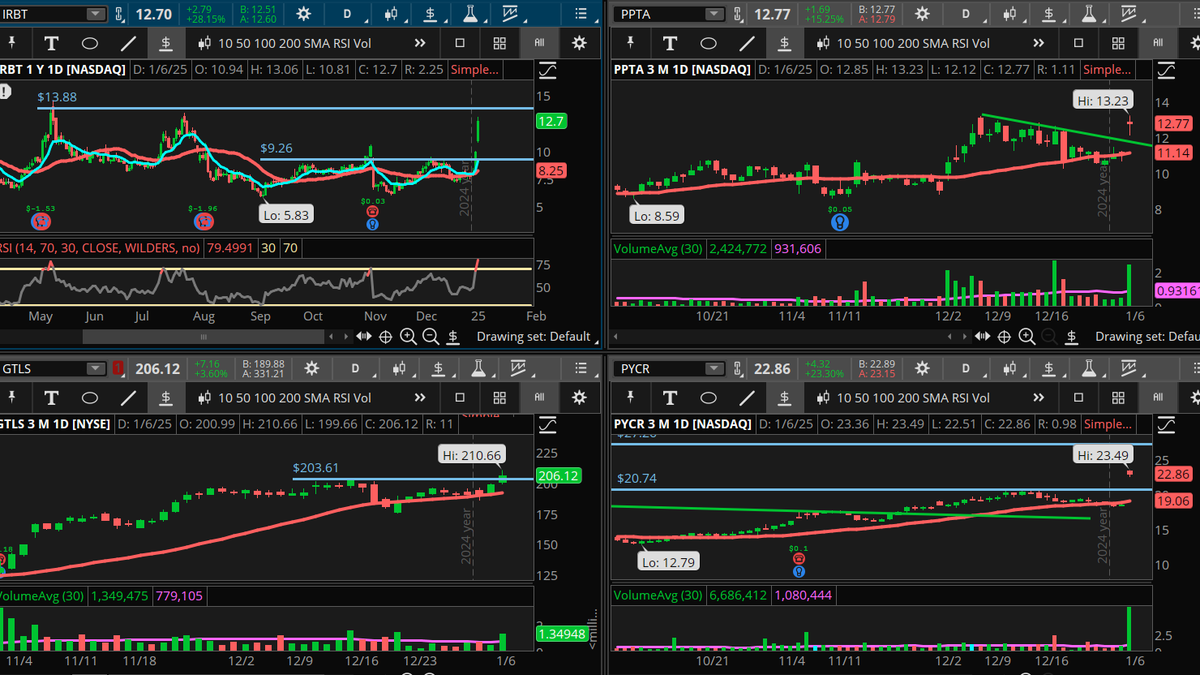Open the Patterns menu in PYCR header
1200x675 pixels.
[1128, 368]
